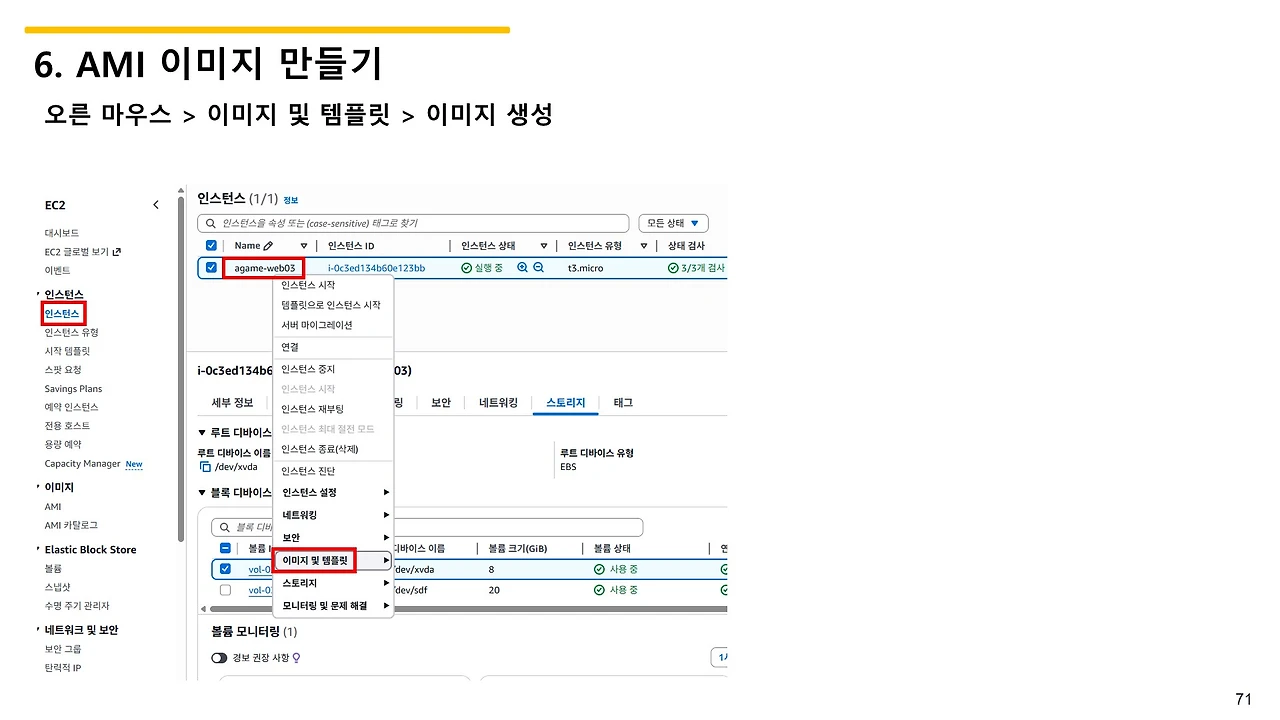Collapse the EC2 sidebar with the chevron icon
Viewport: 1280px width, 720px height.
[x=156, y=204]
